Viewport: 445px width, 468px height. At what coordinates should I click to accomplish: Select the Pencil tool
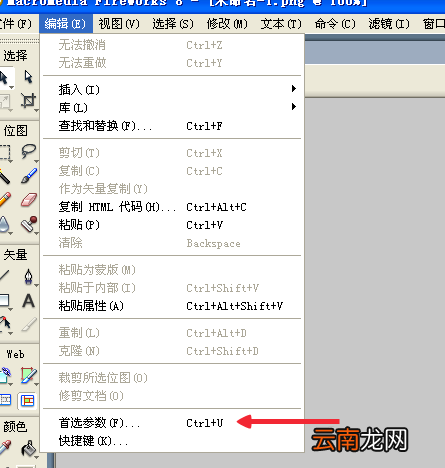coord(5,200)
